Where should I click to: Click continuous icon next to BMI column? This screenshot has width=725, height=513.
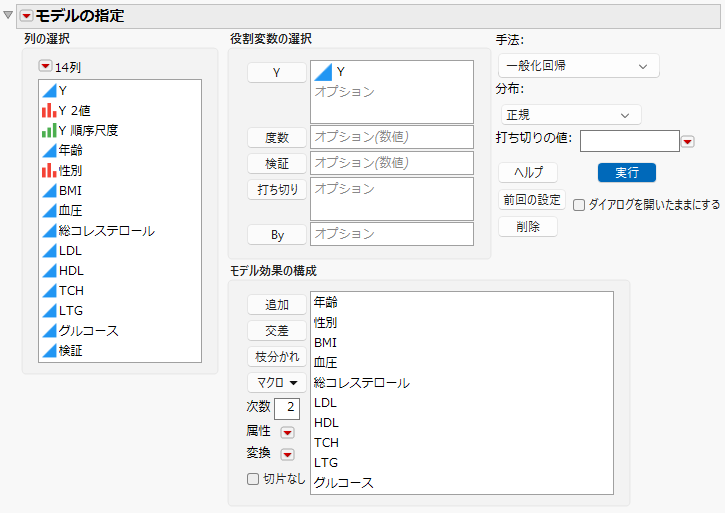click(x=49, y=191)
